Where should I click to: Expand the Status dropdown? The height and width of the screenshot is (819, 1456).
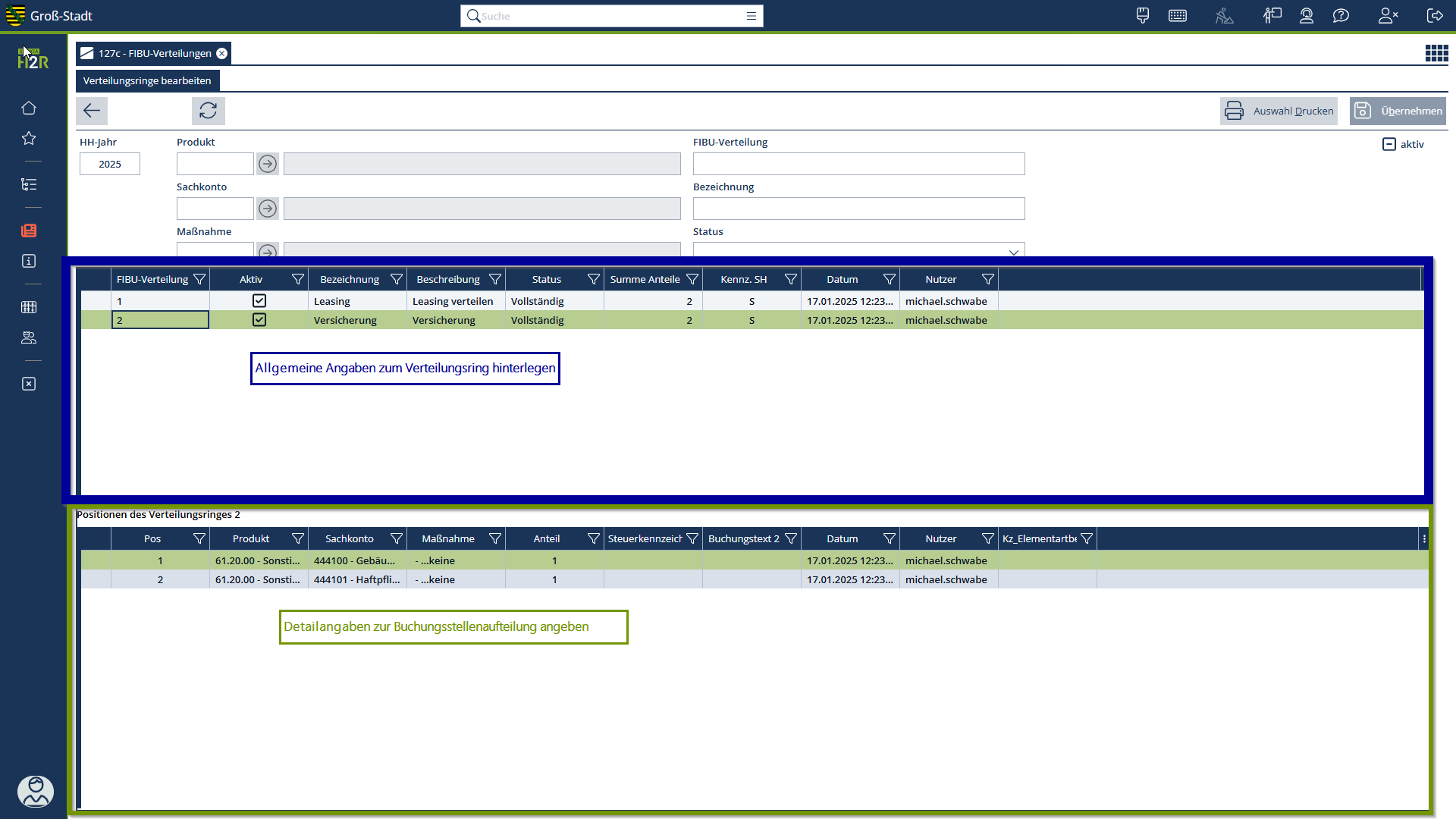[x=1013, y=252]
